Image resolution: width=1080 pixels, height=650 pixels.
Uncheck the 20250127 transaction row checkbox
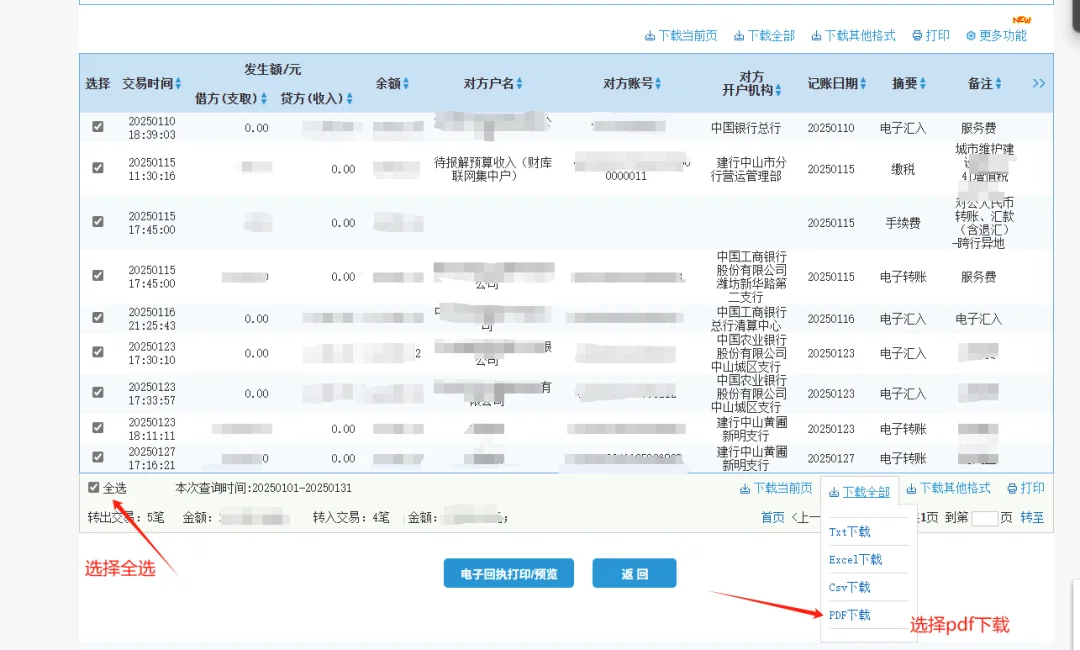pyautogui.click(x=97, y=457)
